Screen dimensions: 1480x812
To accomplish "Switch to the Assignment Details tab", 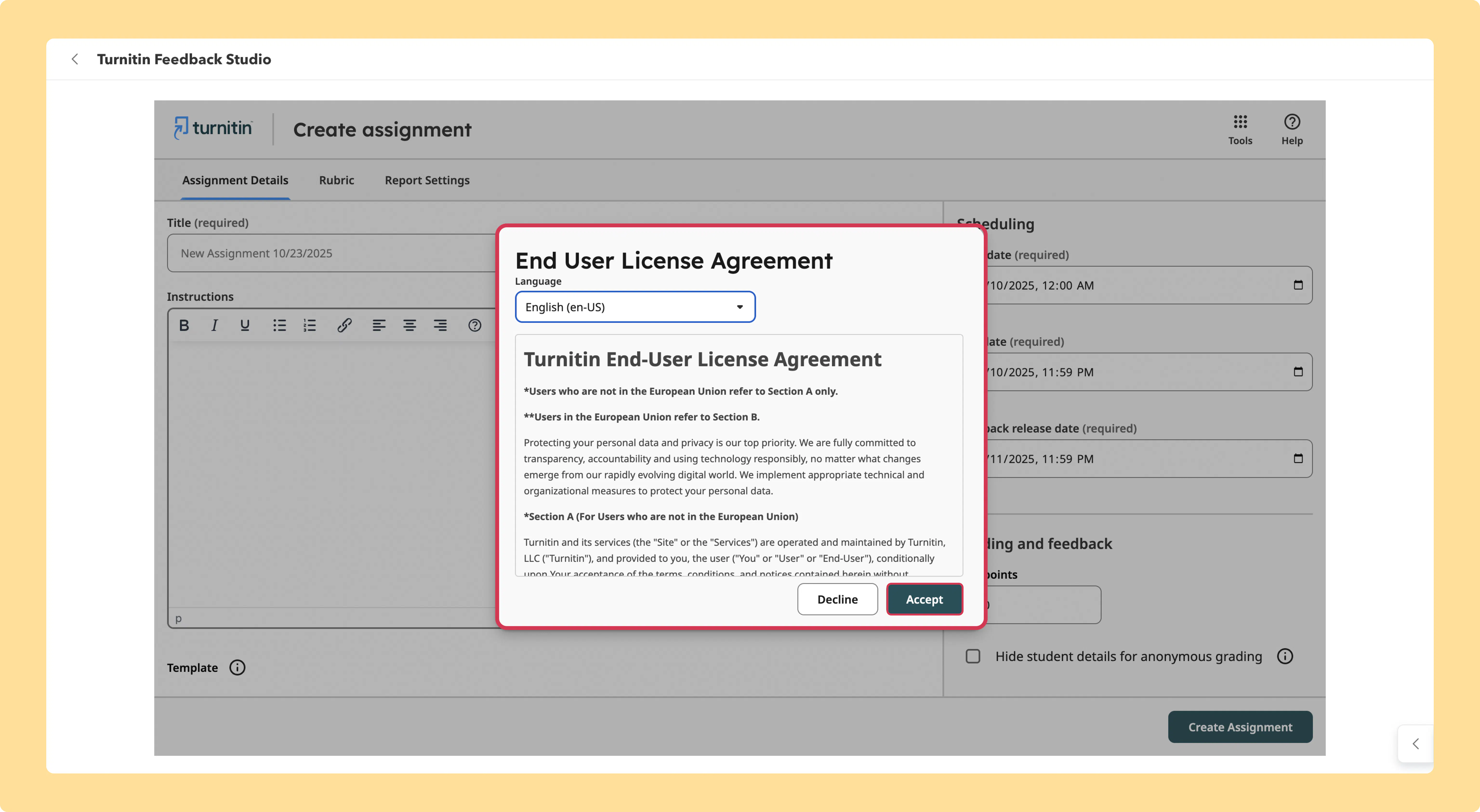I will coord(235,180).
